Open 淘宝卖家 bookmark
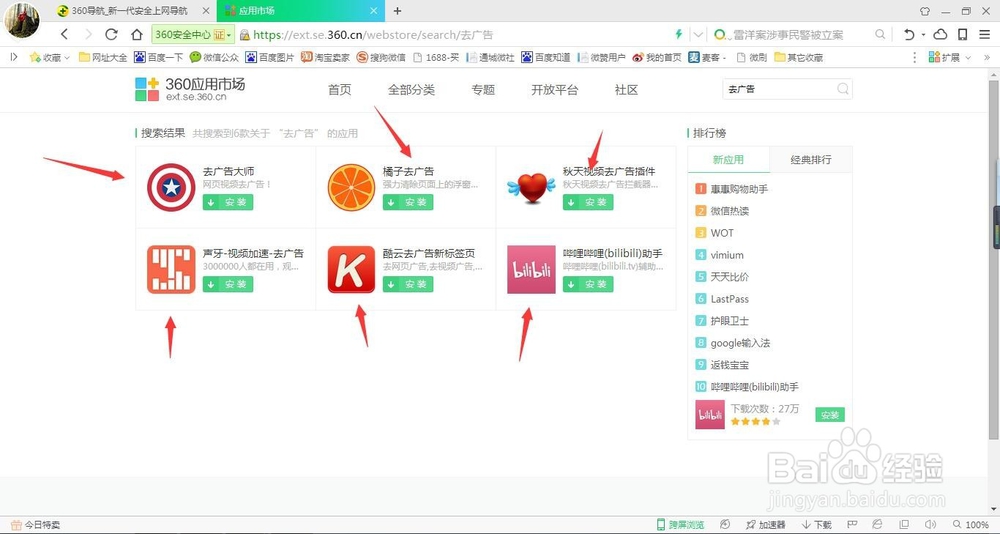 pos(325,57)
